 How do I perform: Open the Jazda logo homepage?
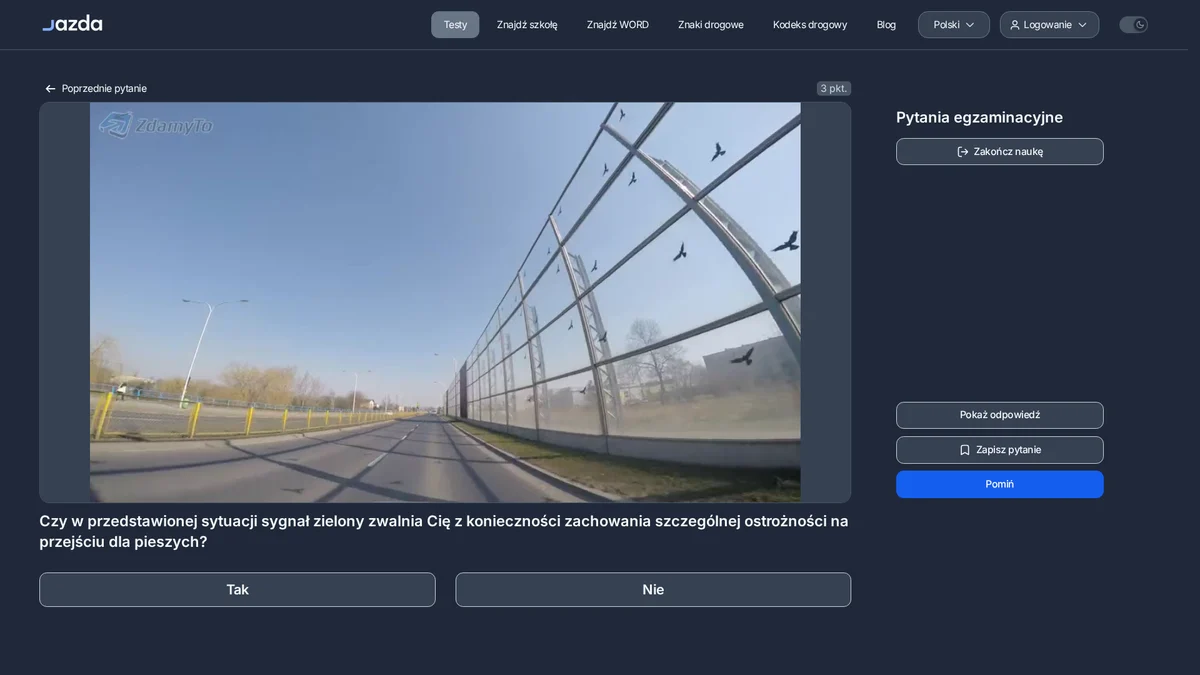point(72,24)
